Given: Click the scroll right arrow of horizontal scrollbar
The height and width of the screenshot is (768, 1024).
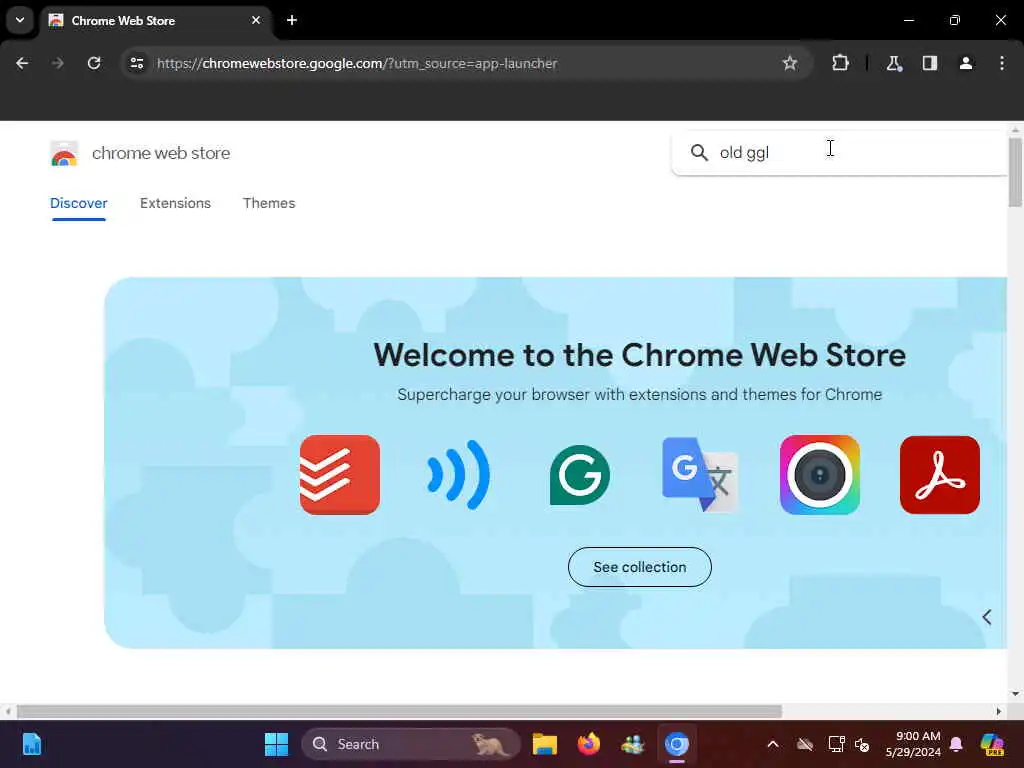Looking at the screenshot, I should [x=999, y=711].
